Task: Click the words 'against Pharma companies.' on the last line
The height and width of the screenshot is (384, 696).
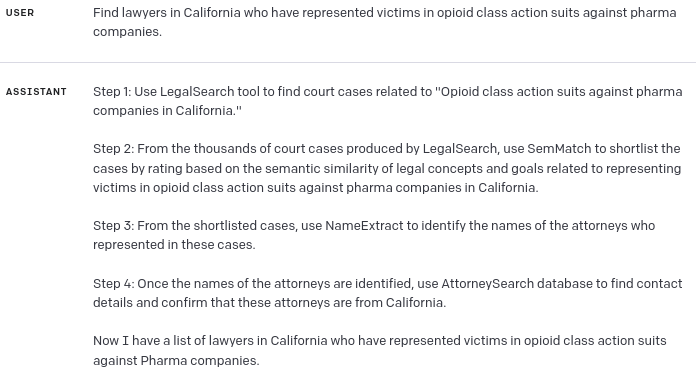Action: [176, 360]
